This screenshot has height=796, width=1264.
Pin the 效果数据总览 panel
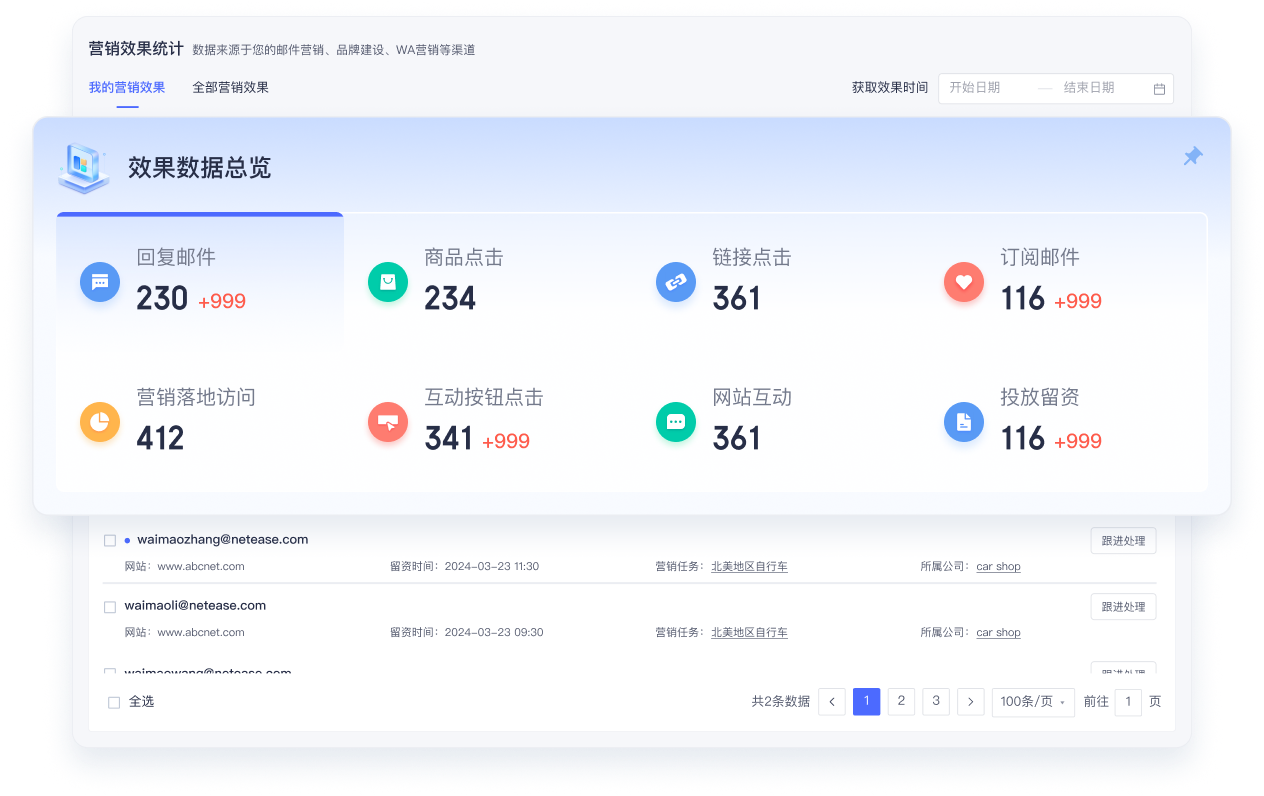(1192, 156)
